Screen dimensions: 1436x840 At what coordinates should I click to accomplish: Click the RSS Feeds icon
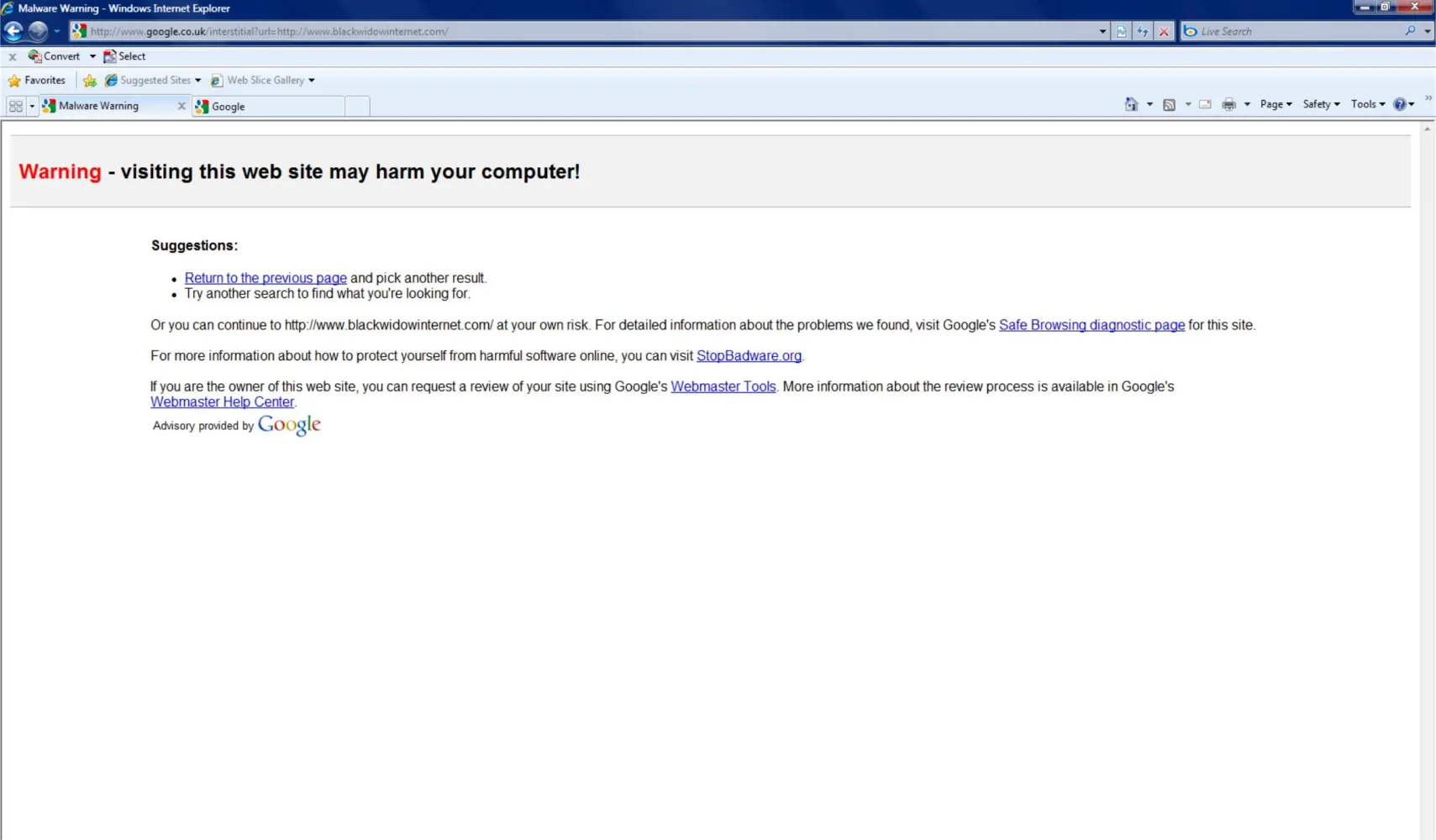(x=1169, y=104)
